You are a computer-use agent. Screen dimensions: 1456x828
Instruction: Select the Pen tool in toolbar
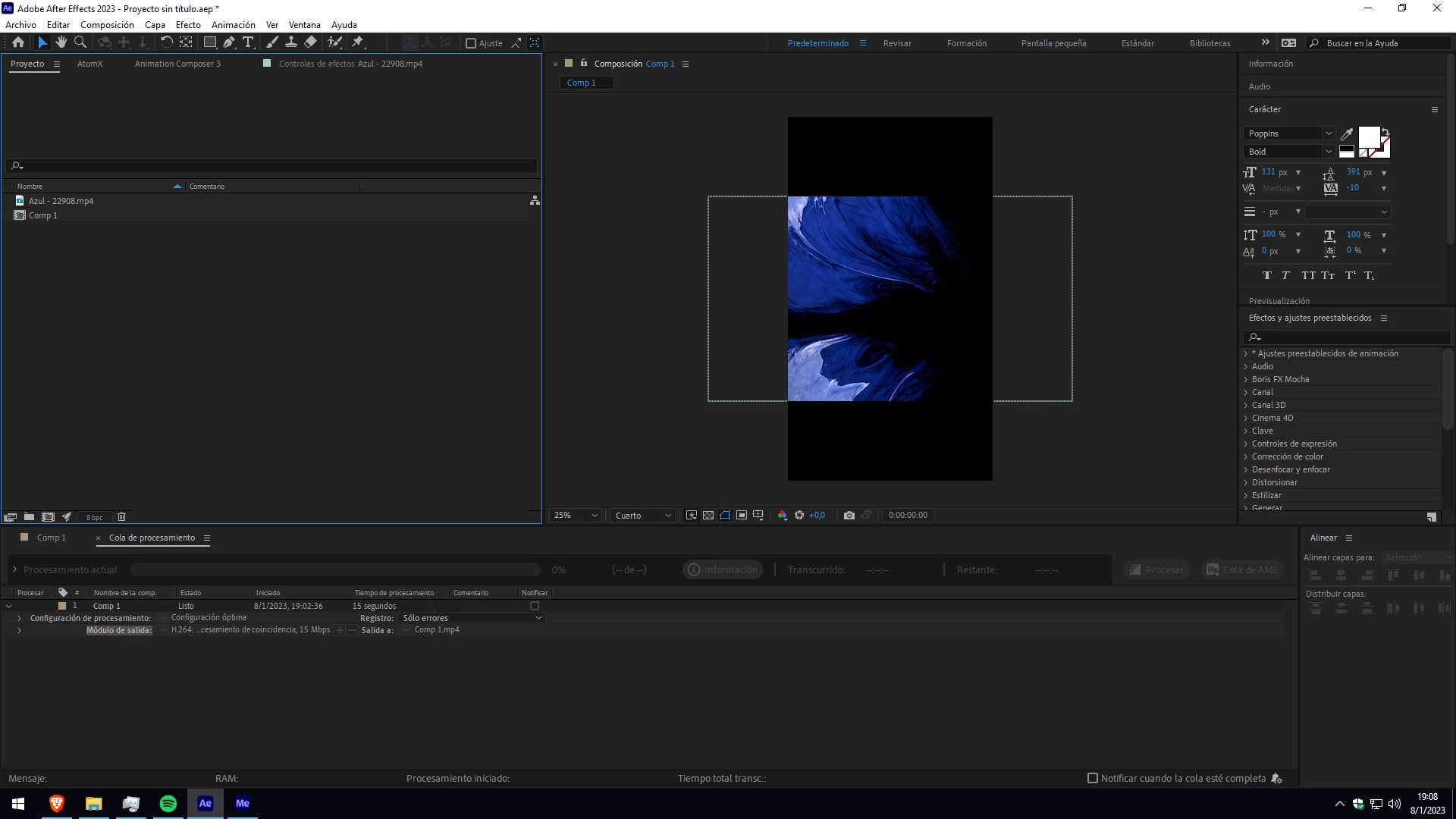click(x=229, y=43)
